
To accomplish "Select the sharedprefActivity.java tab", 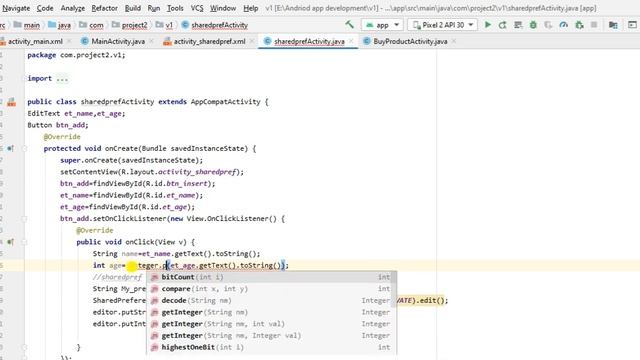I will pos(309,41).
